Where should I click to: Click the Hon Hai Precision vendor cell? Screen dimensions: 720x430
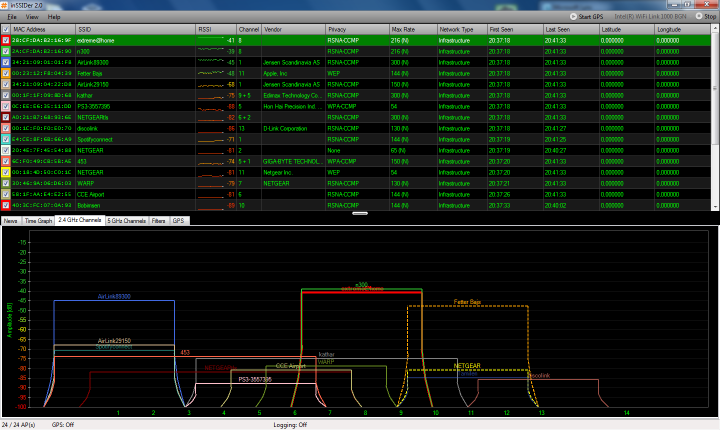(x=293, y=107)
